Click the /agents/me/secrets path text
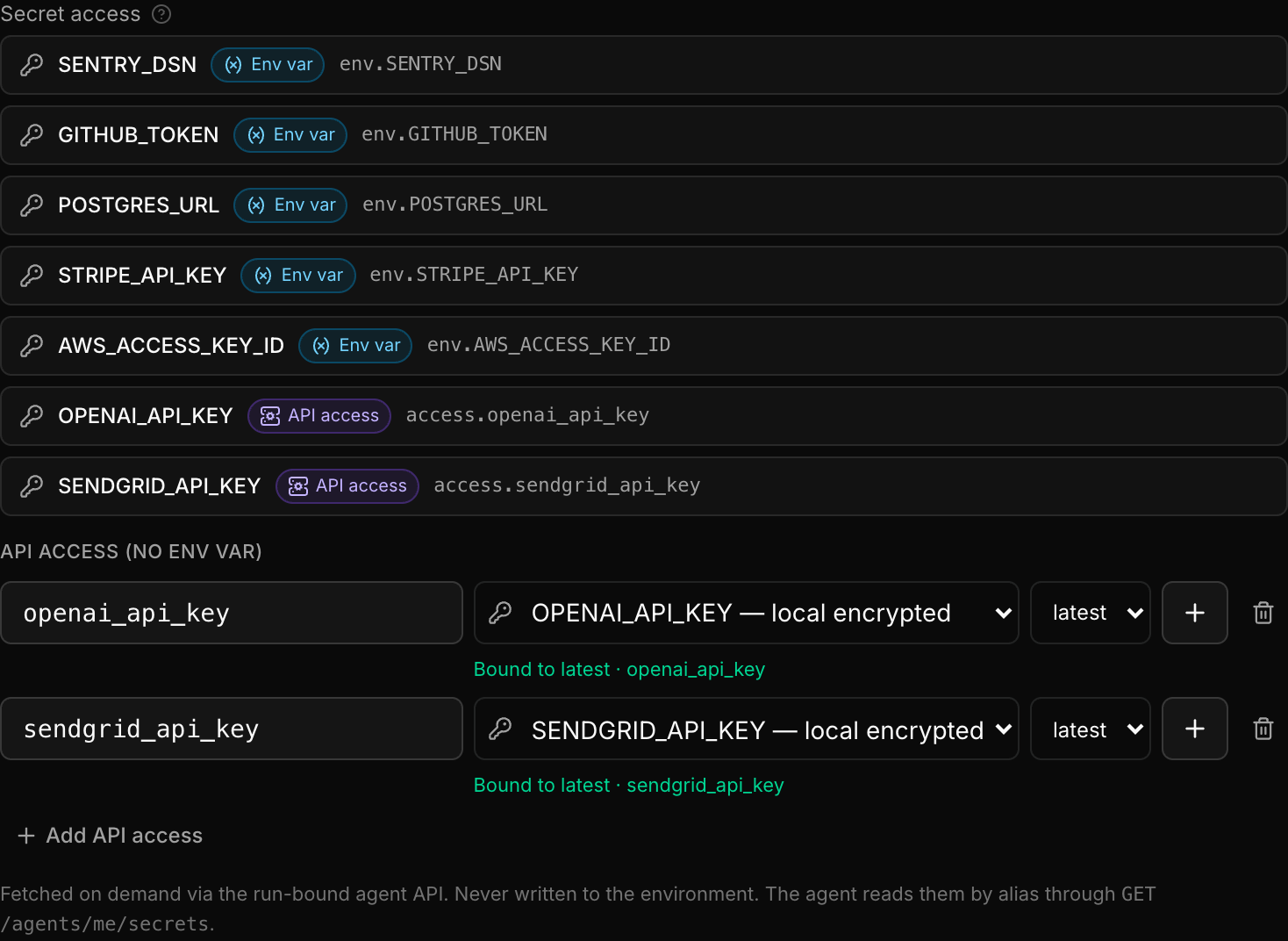 click(x=105, y=924)
